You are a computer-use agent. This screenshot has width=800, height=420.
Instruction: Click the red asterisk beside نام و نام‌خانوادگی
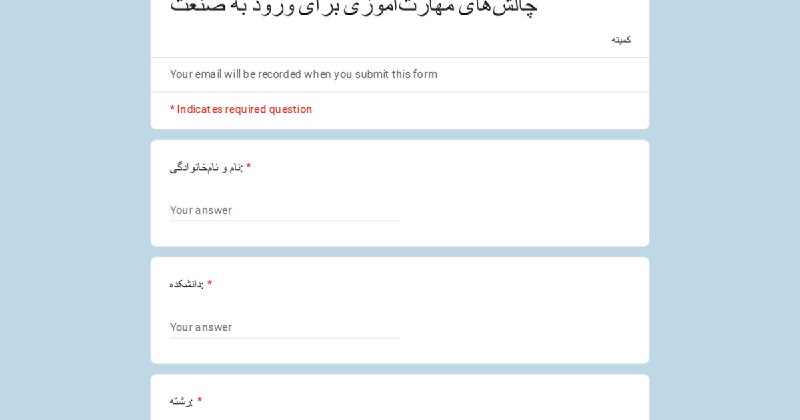tap(249, 167)
